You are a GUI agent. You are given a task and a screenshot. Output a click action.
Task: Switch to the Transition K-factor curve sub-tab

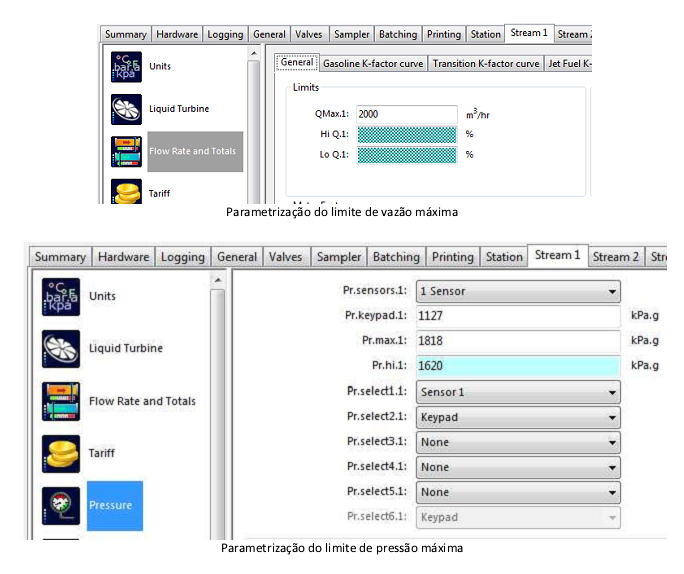[486, 64]
